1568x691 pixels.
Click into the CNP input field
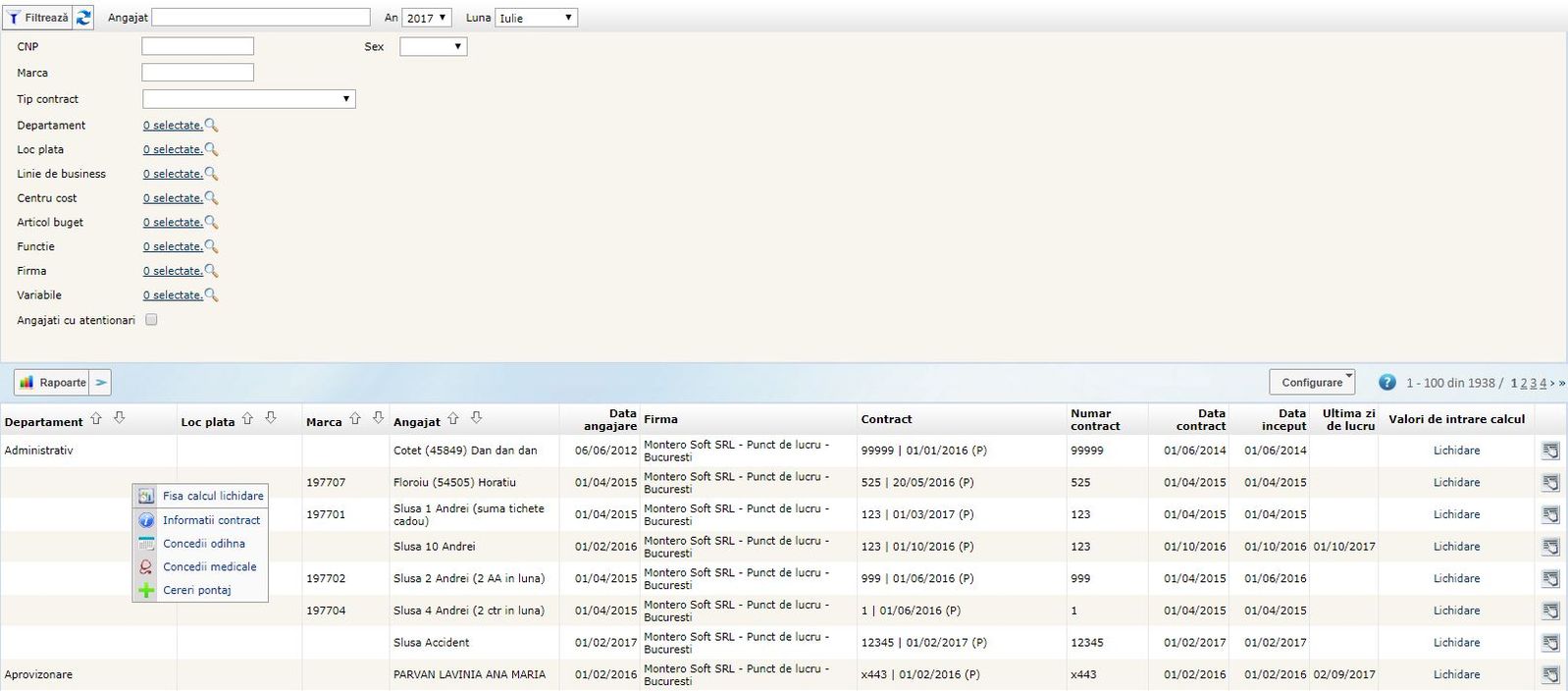click(x=197, y=47)
